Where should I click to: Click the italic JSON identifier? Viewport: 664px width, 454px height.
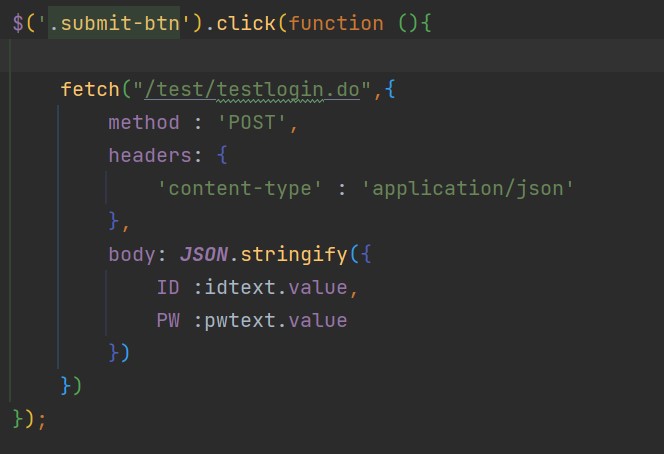pyautogui.click(x=204, y=255)
